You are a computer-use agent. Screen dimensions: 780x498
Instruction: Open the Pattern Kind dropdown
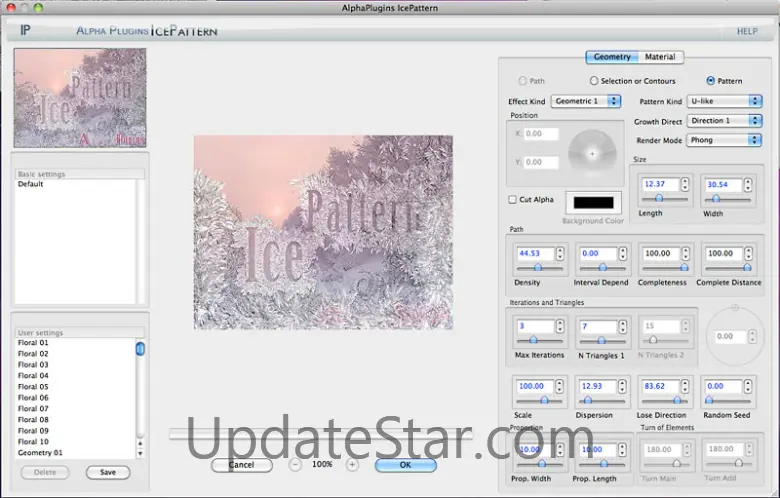(x=724, y=101)
